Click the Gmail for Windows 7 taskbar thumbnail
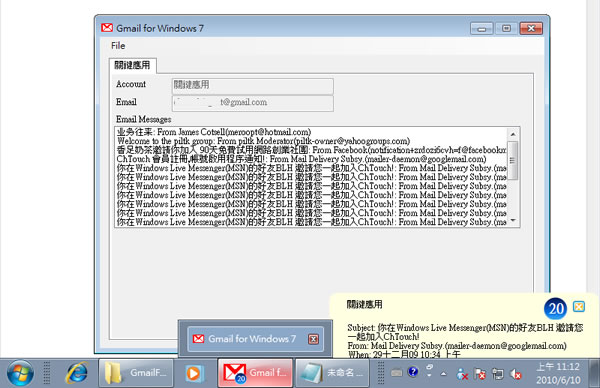The width and height of the screenshot is (600, 388). coord(255,339)
